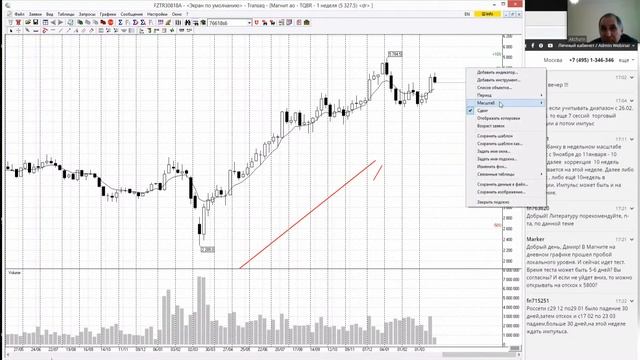Click the YouTube icon in webinar bar
640x360 pixels.
tap(550, 46)
